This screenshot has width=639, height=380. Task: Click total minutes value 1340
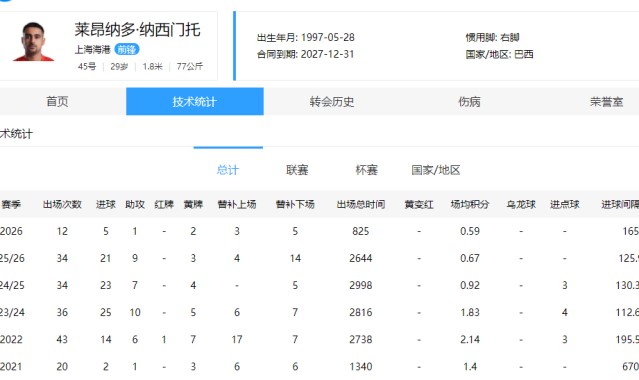coord(361,367)
